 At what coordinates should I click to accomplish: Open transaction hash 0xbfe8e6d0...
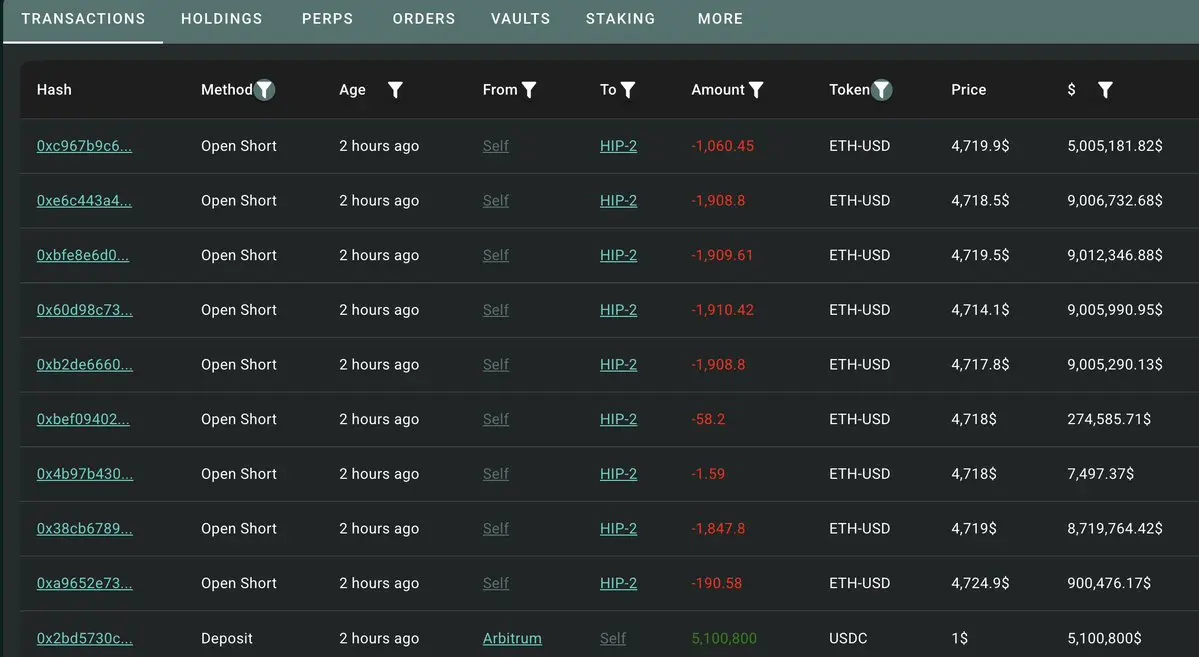click(x=83, y=255)
